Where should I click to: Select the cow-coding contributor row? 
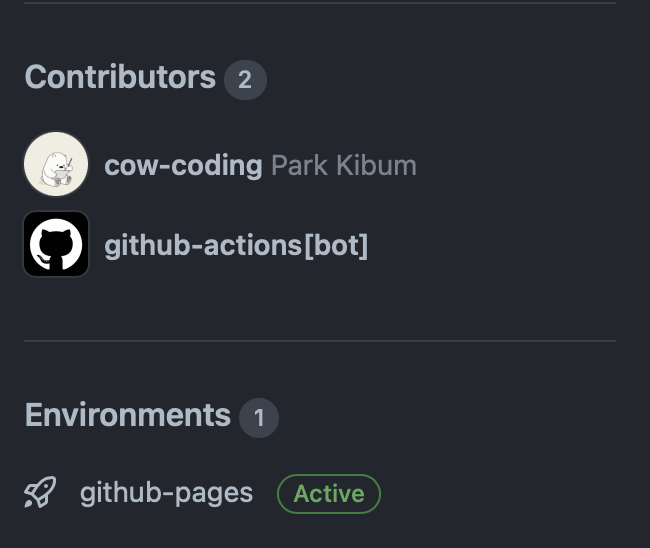point(220,165)
